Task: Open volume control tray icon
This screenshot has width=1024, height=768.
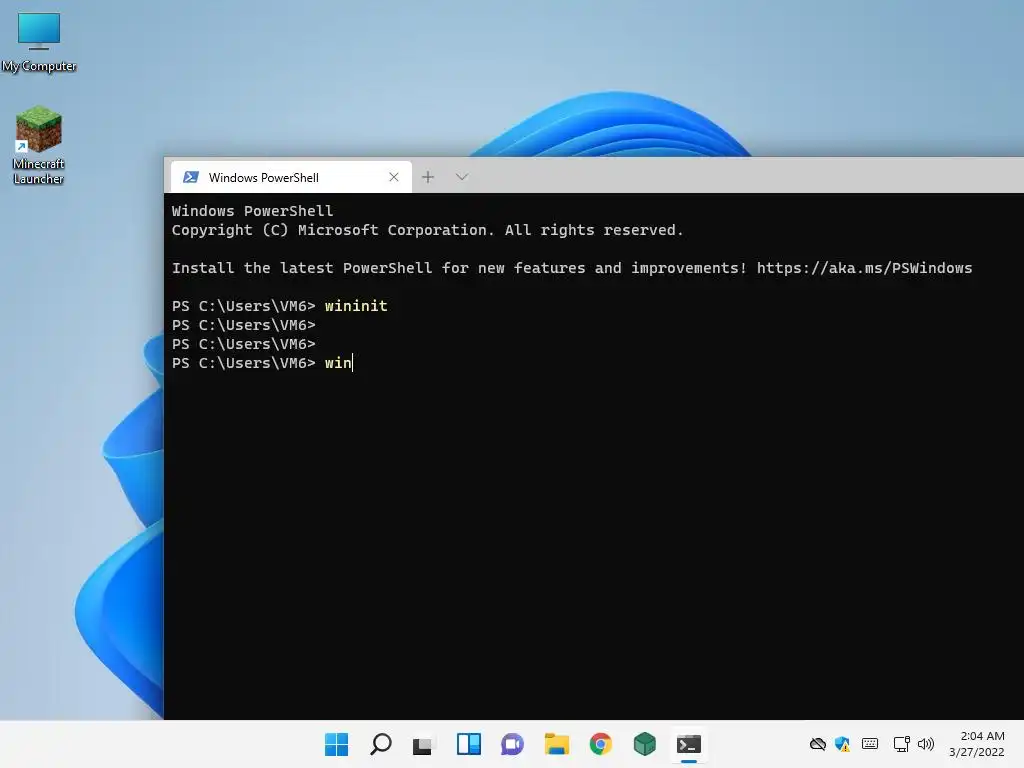Action: tap(925, 744)
